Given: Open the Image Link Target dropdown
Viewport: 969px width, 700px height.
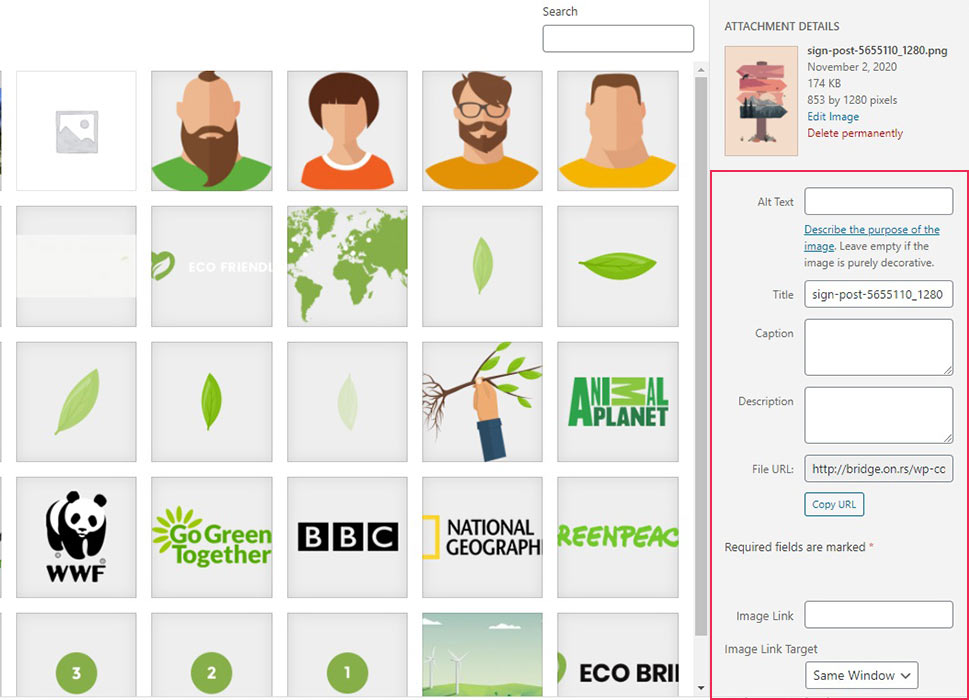Looking at the screenshot, I should [861, 675].
